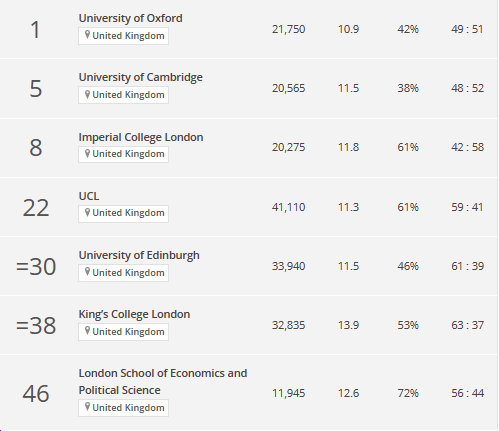
Task: Click the location pin under King's College London
Action: pos(87,331)
